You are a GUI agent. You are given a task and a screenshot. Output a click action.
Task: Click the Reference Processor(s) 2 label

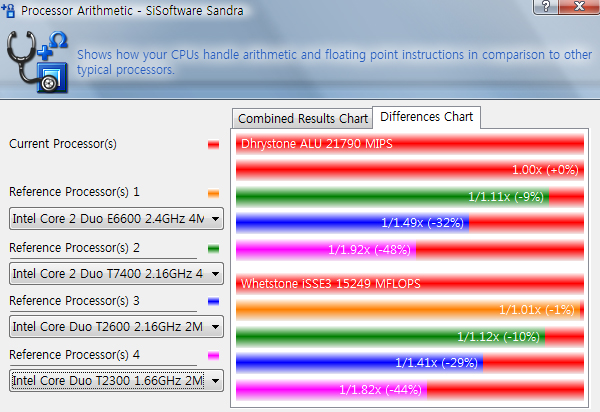(x=74, y=248)
